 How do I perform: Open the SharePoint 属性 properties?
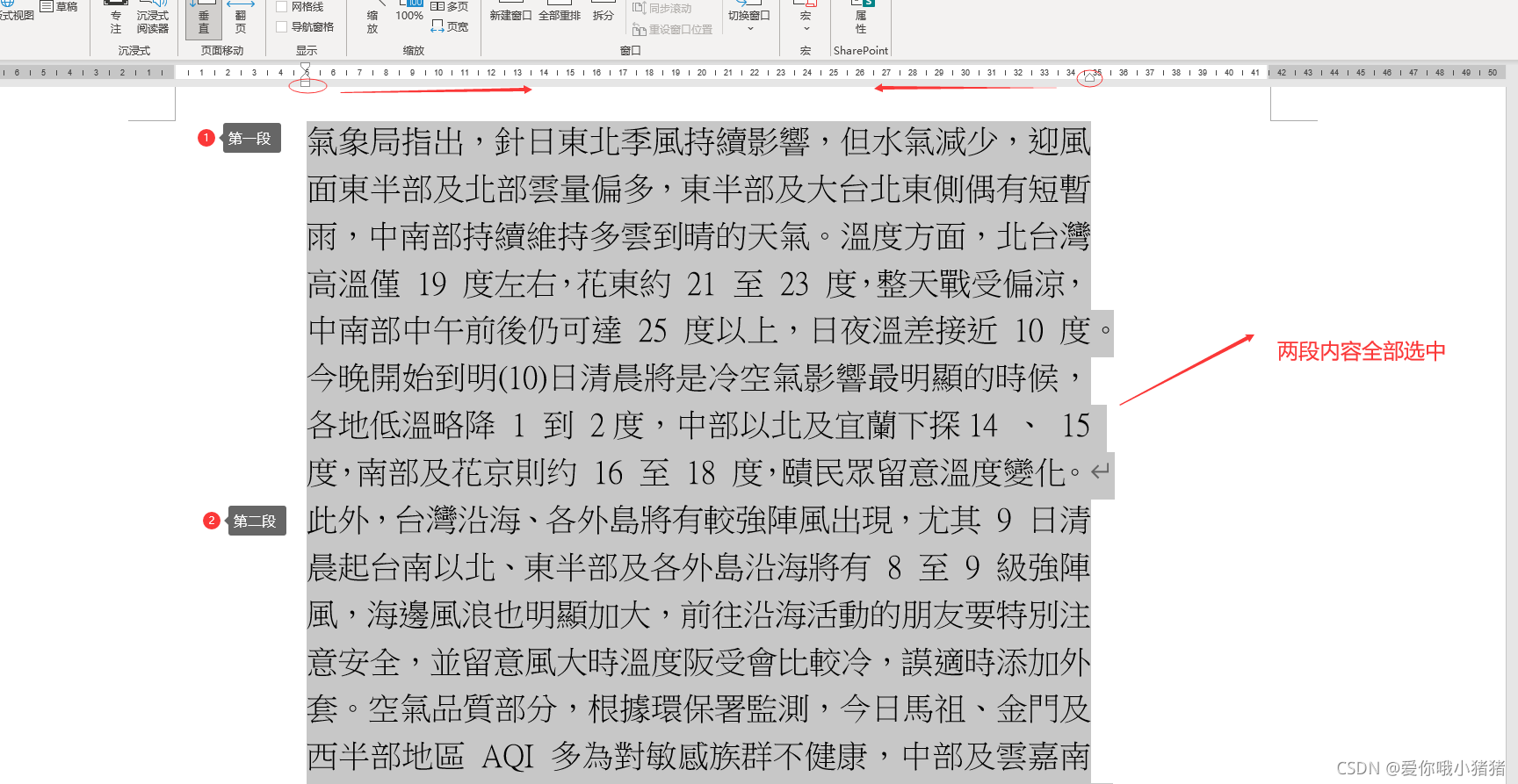click(x=861, y=18)
